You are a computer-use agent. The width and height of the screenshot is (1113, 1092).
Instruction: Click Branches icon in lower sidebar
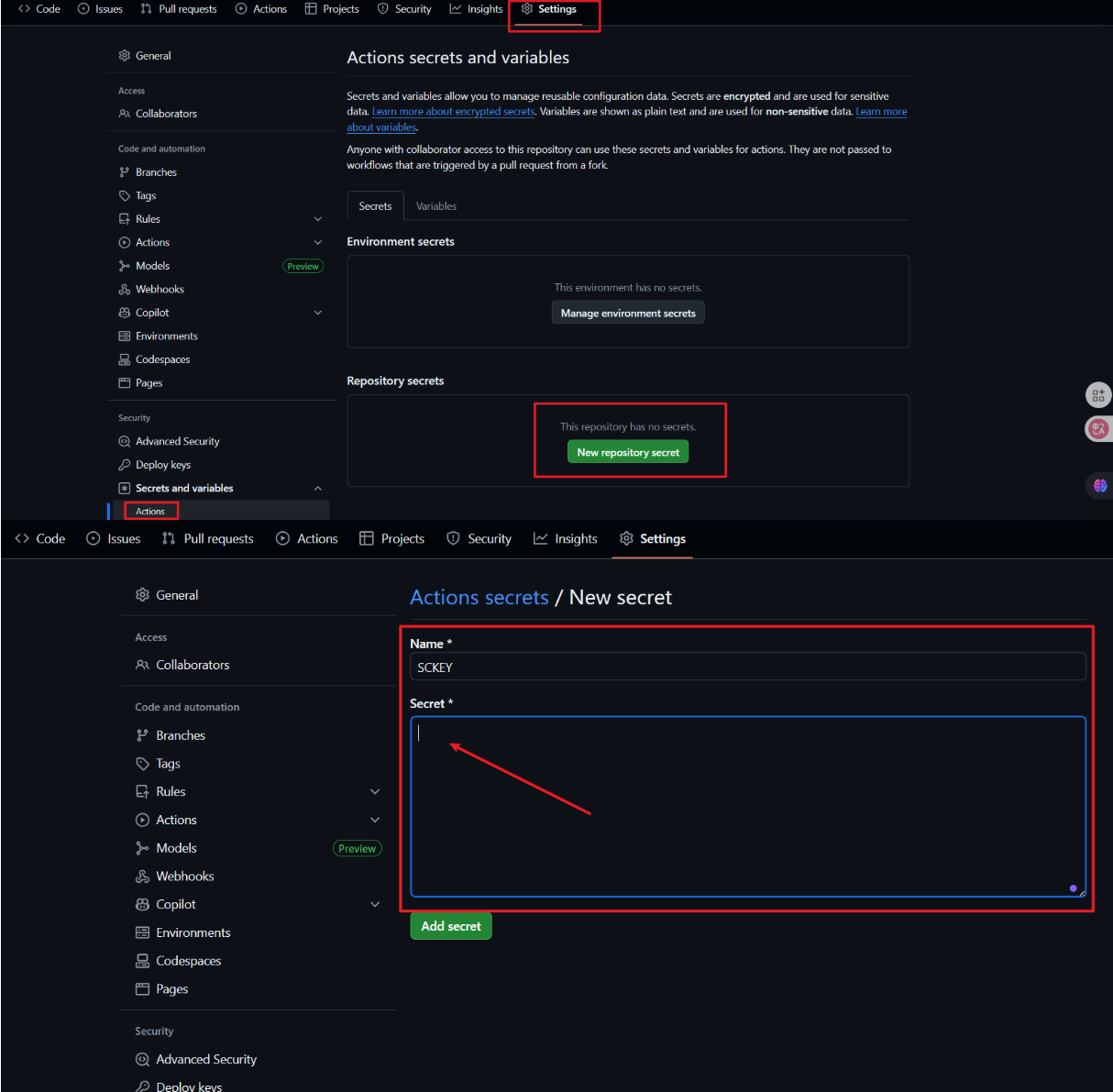point(142,735)
